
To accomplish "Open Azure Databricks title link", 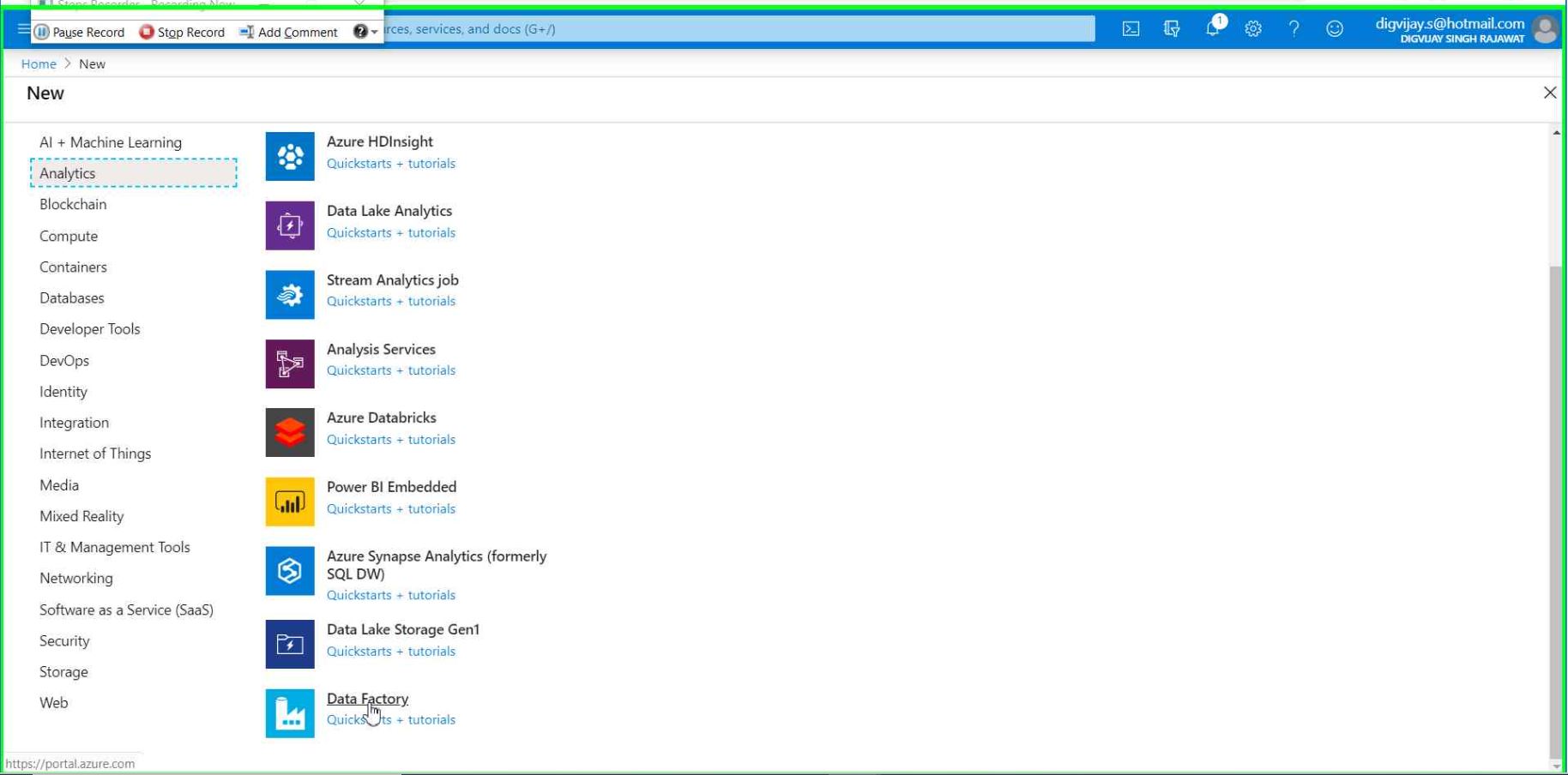I will coord(382,418).
